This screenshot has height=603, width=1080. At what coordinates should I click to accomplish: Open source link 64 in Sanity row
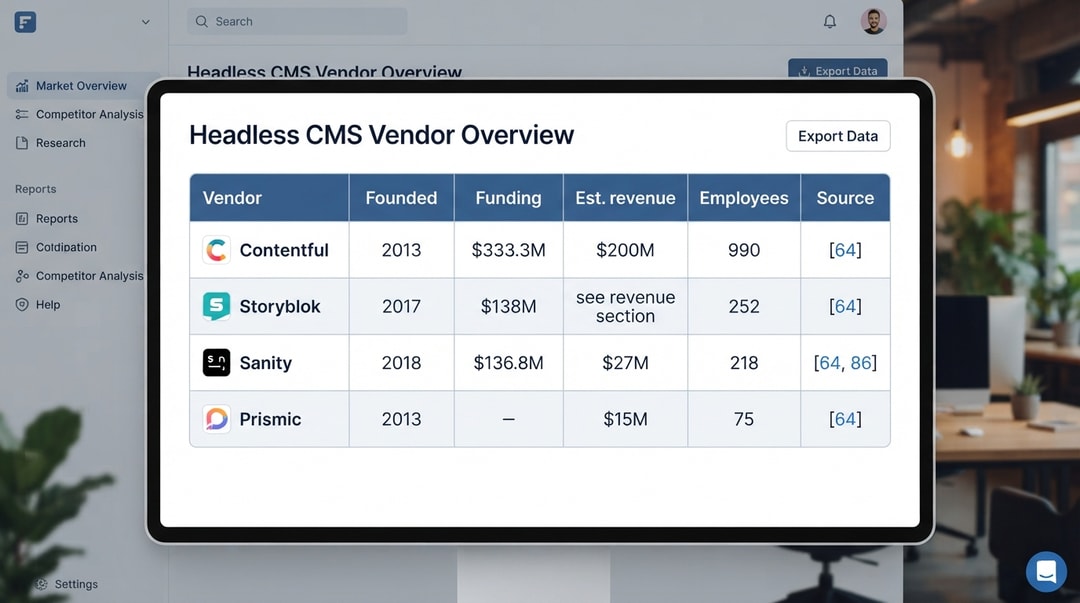tap(830, 362)
